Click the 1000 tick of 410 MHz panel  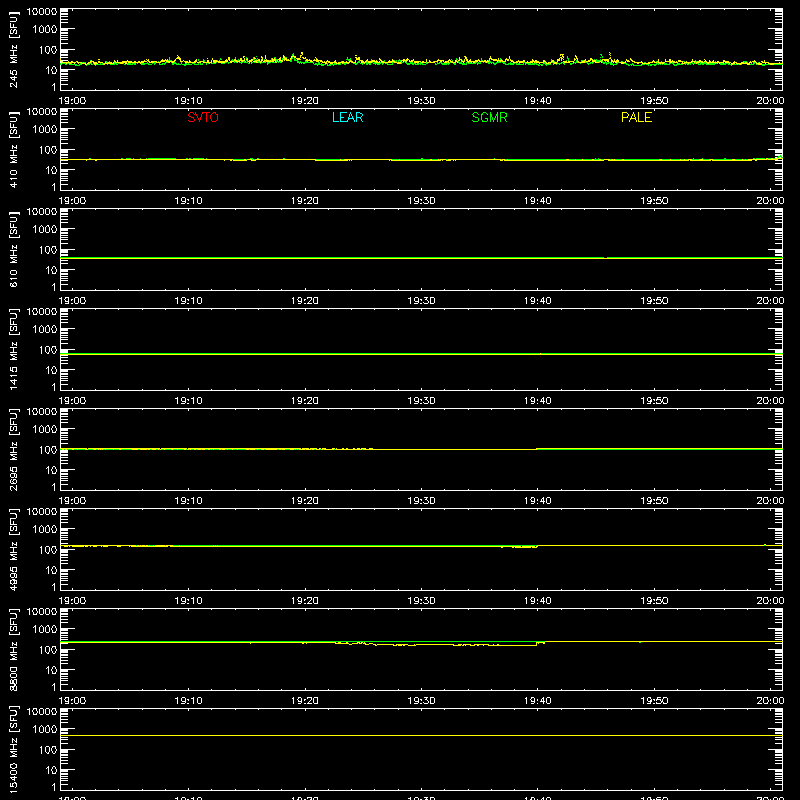(x=45, y=129)
